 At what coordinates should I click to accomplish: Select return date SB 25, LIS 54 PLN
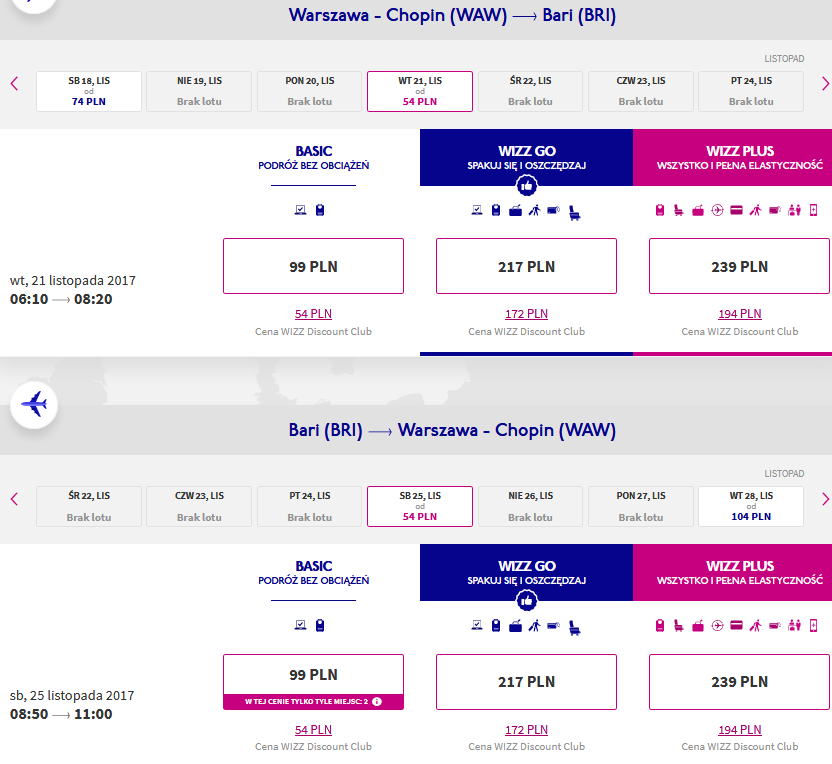pos(420,506)
